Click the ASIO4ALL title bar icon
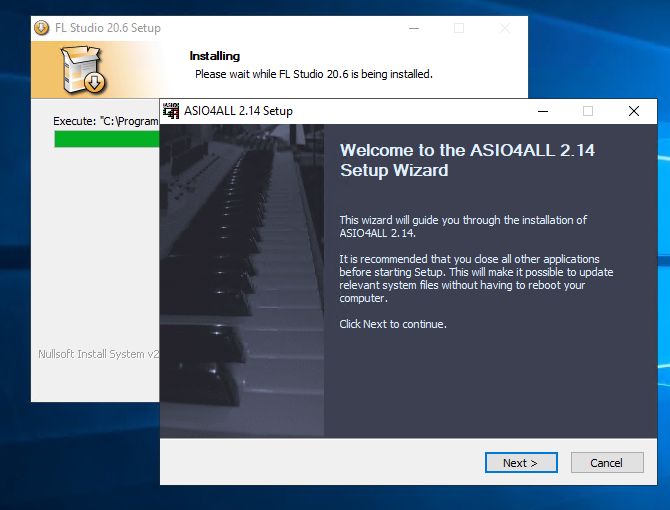 coord(171,111)
